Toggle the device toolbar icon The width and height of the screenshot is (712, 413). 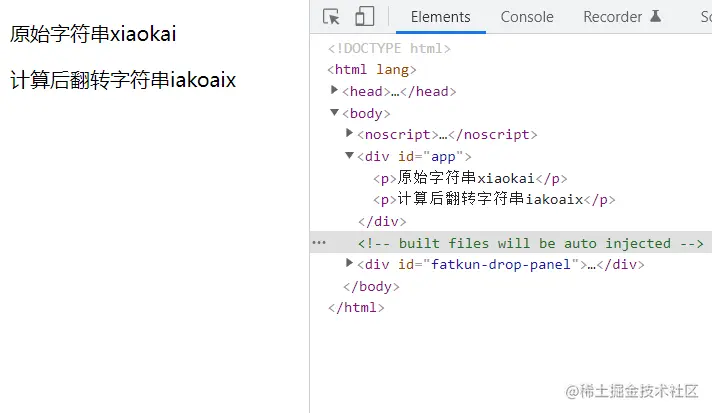point(364,17)
